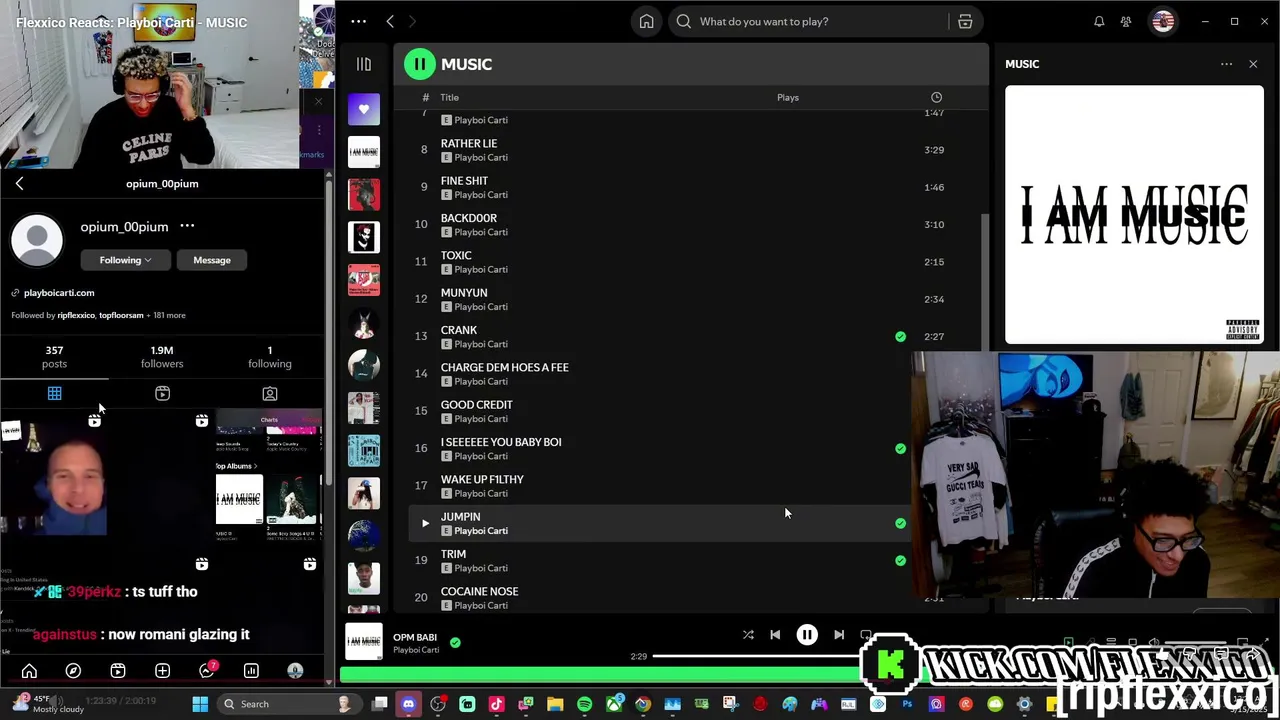The height and width of the screenshot is (720, 1280).
Task: Open the Instagram home icon
Action: coord(29,671)
